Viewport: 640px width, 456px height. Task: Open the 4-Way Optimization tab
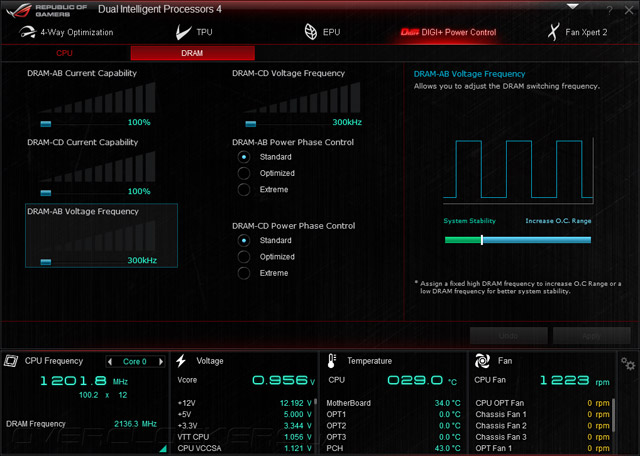click(67, 32)
